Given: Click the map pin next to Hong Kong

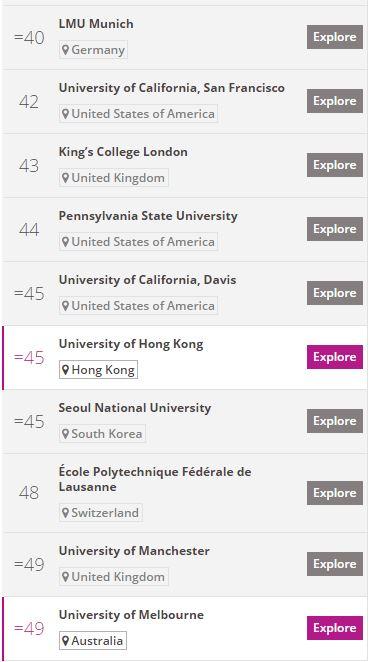Looking at the screenshot, I should click(65, 370).
